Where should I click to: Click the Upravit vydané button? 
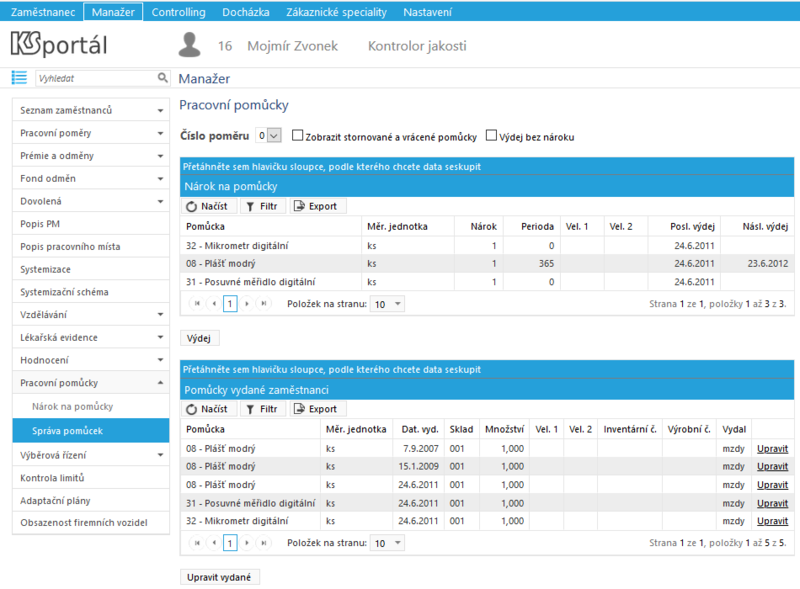[219, 577]
